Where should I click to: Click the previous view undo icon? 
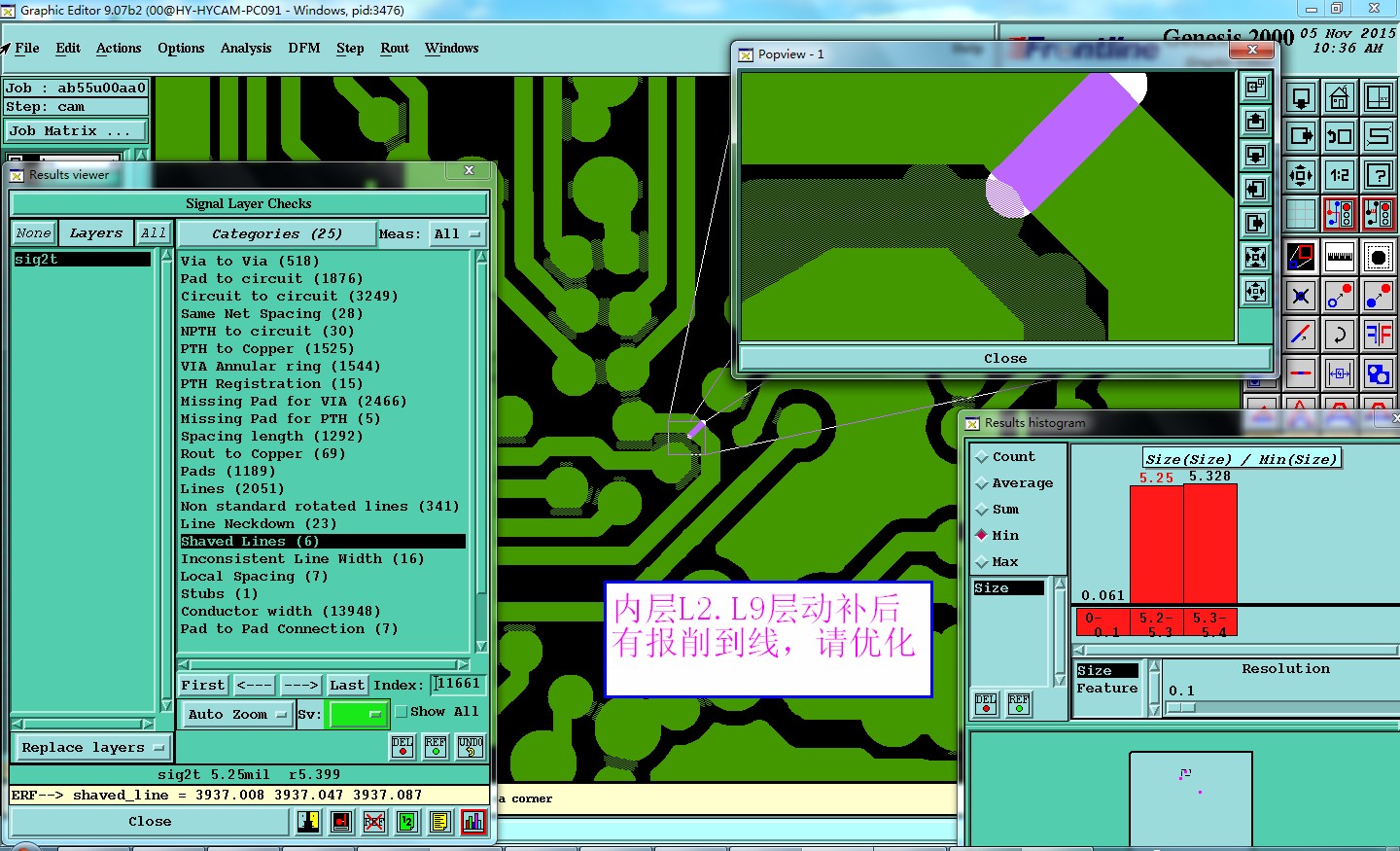[x=1340, y=136]
